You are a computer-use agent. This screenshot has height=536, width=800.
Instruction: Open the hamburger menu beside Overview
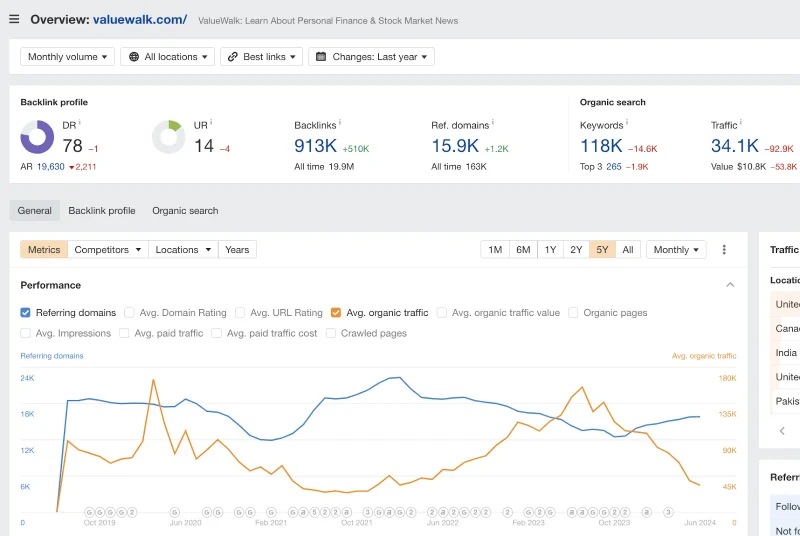[x=14, y=19]
